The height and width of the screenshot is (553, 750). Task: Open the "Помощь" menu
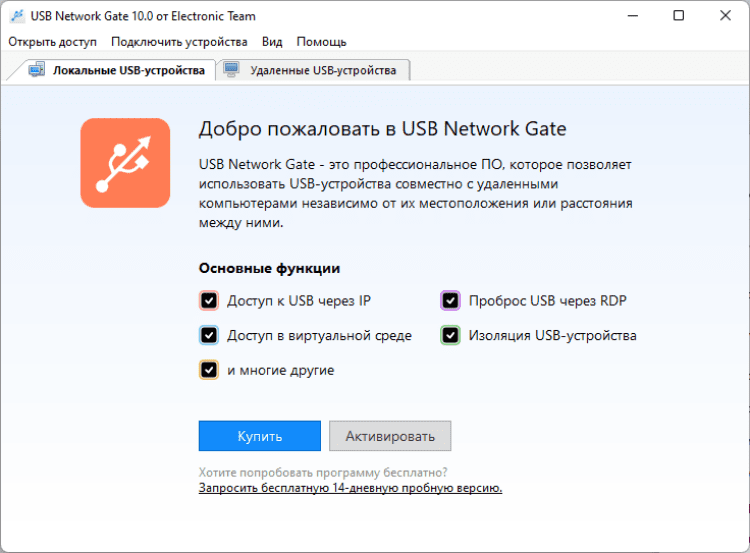pyautogui.click(x=322, y=42)
